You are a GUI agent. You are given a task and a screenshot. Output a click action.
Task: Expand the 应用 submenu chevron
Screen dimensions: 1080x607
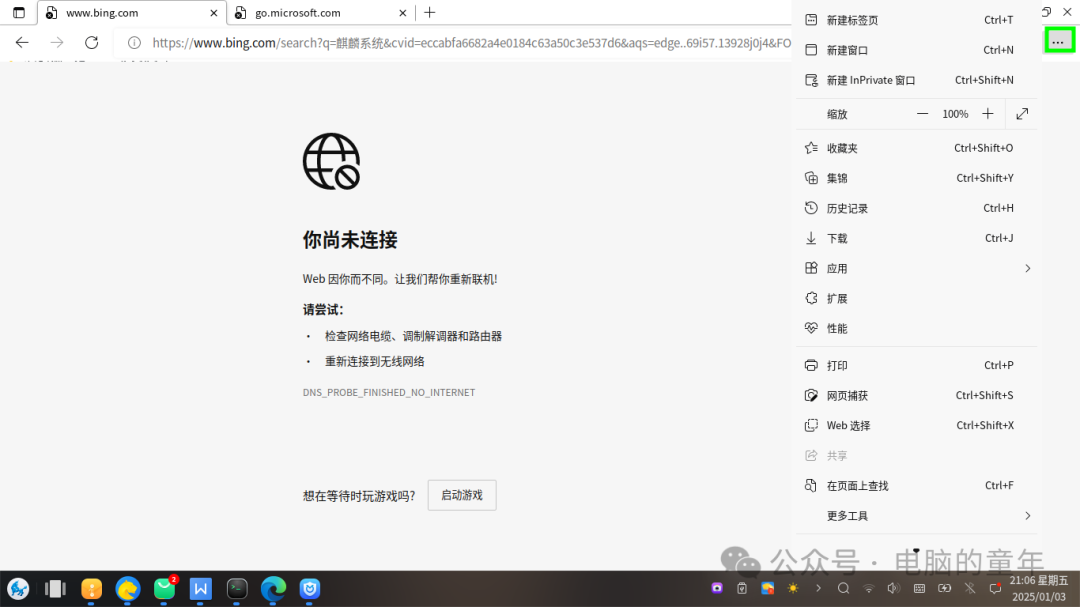pos(1027,268)
